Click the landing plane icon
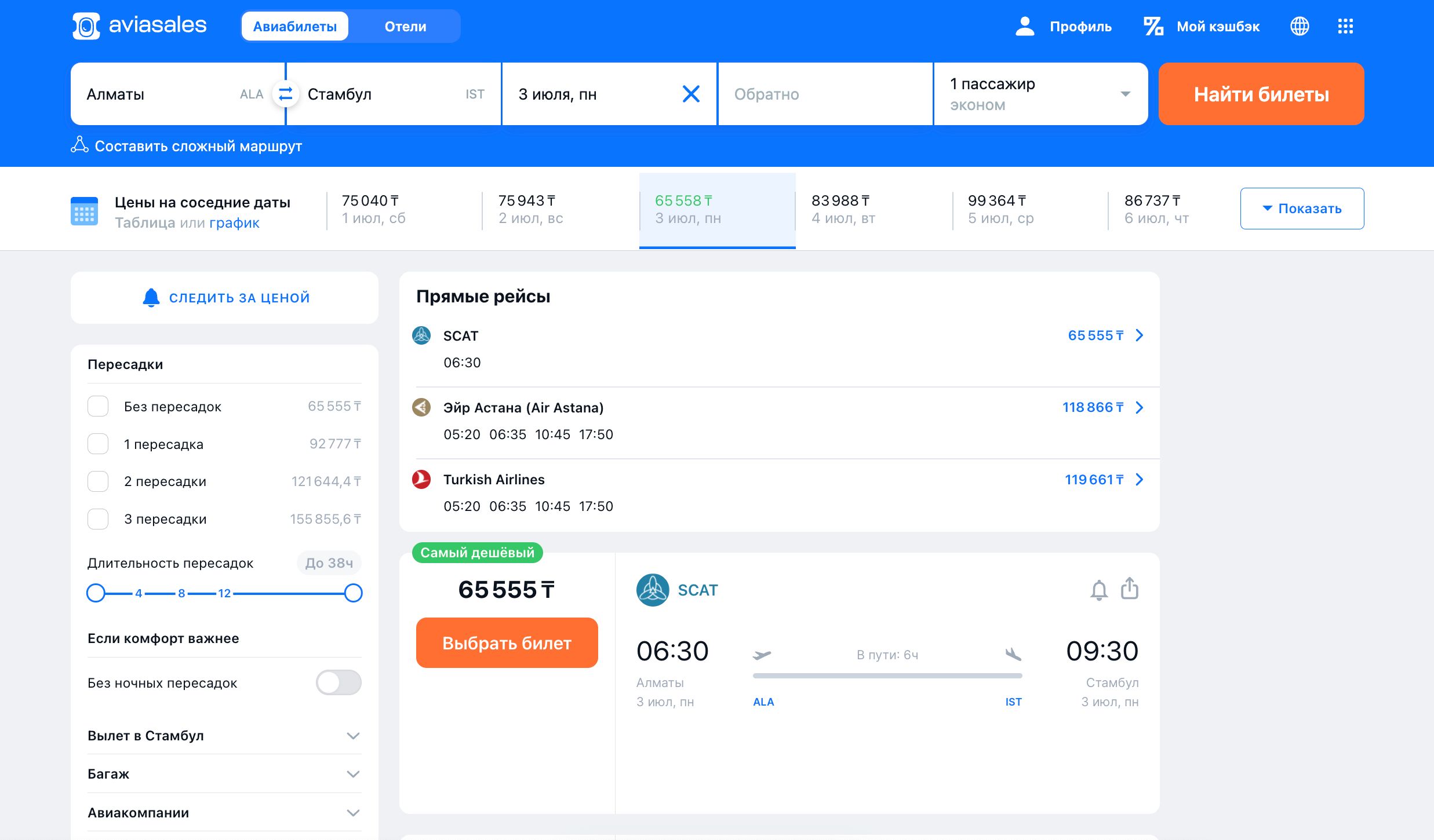 point(1013,655)
